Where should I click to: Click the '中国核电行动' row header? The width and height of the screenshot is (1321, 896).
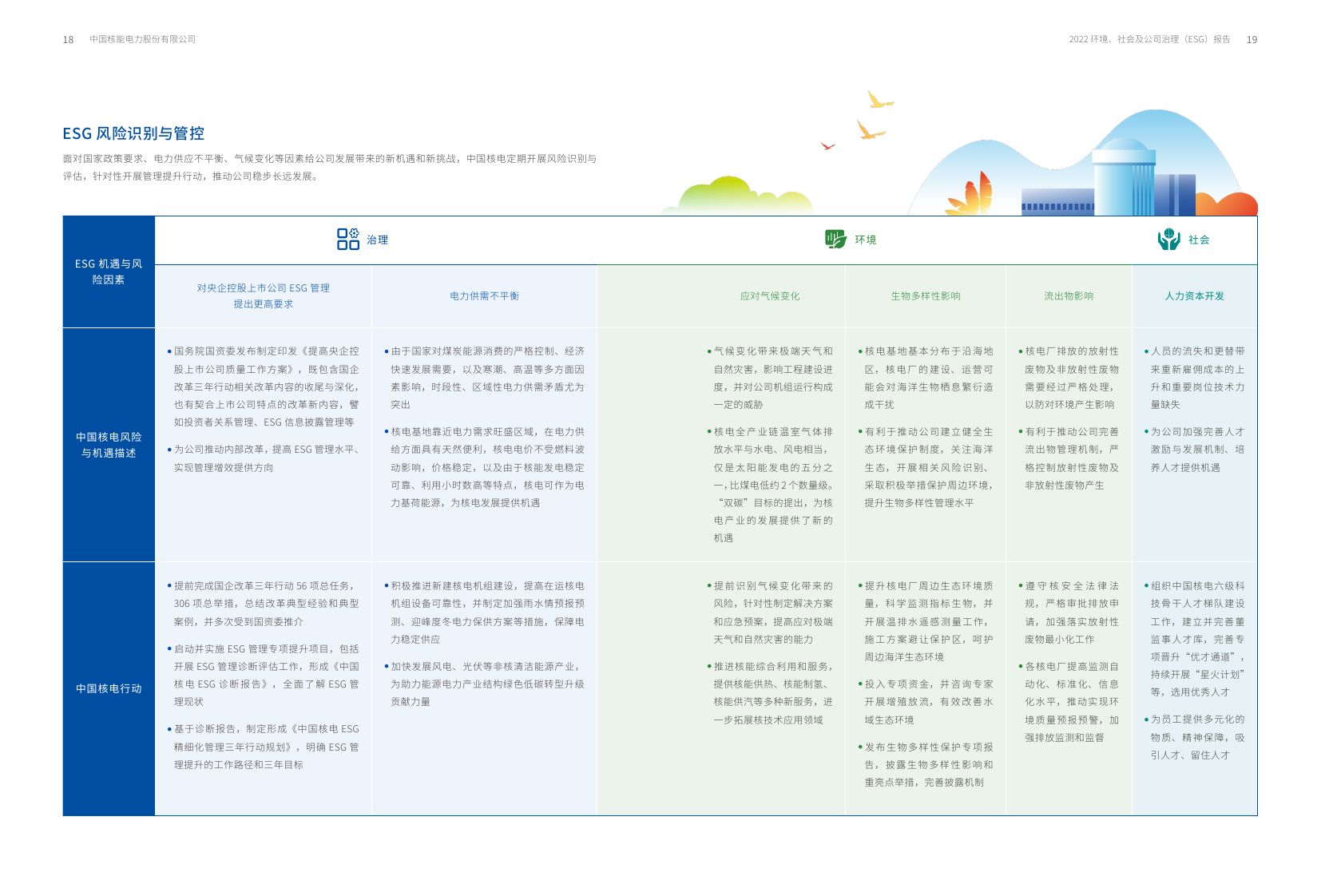[x=109, y=688]
